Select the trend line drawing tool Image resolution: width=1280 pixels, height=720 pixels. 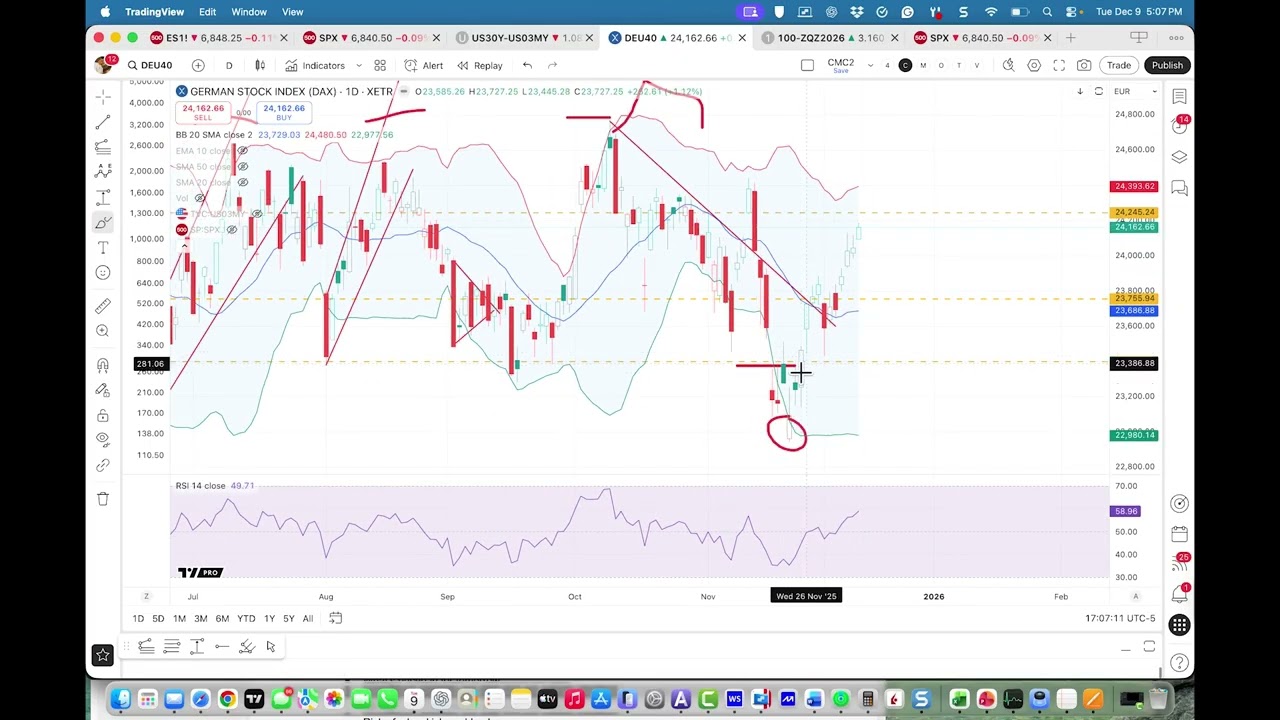103,122
